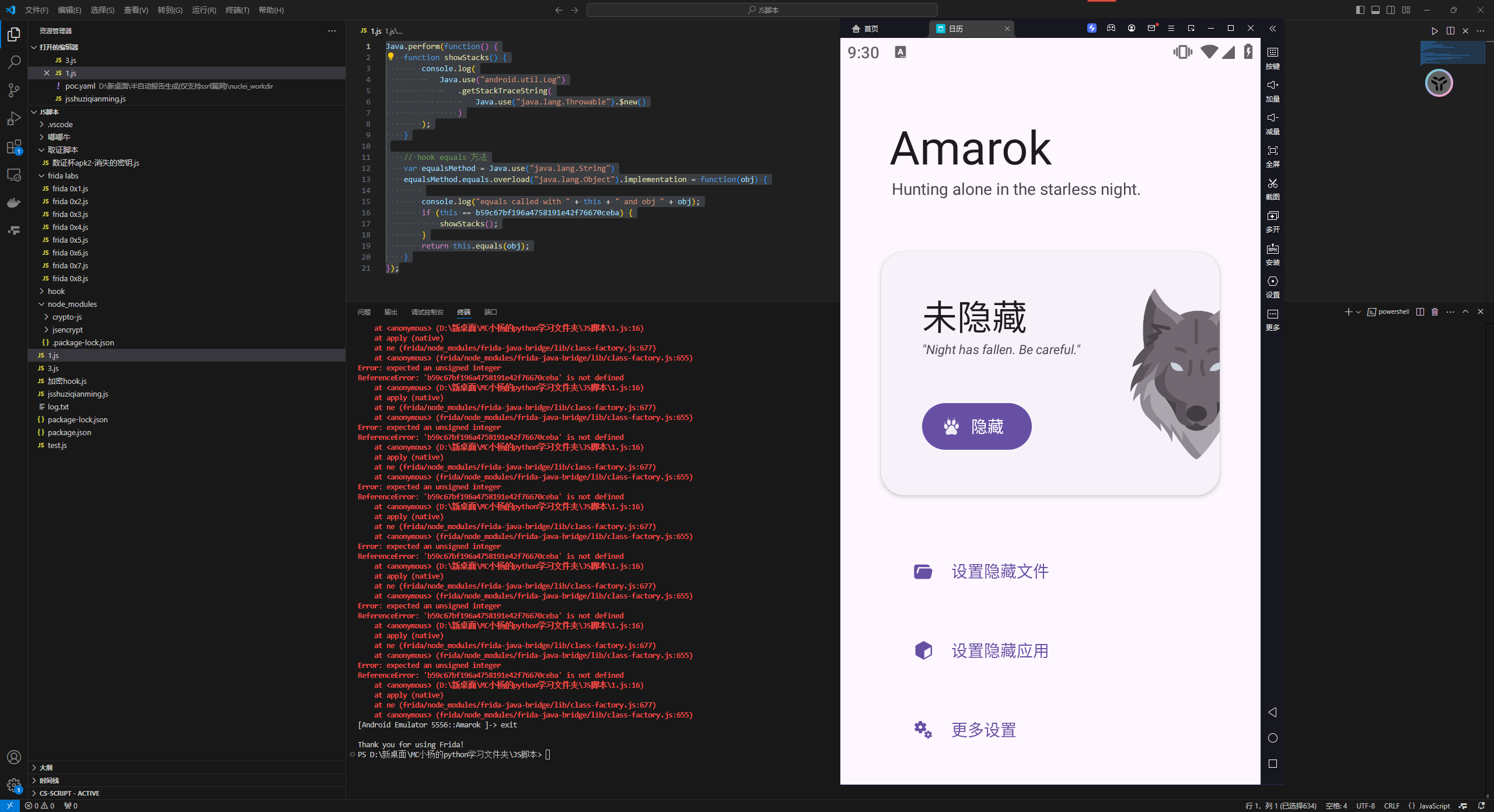The width and height of the screenshot is (1494, 812).
Task: Switch to 调试控制台 panel tab
Action: tap(427, 312)
